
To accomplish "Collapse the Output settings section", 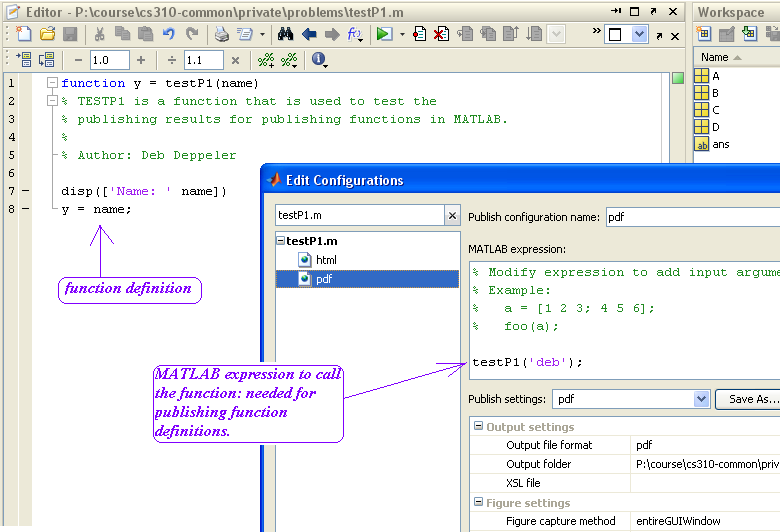I will point(478,427).
